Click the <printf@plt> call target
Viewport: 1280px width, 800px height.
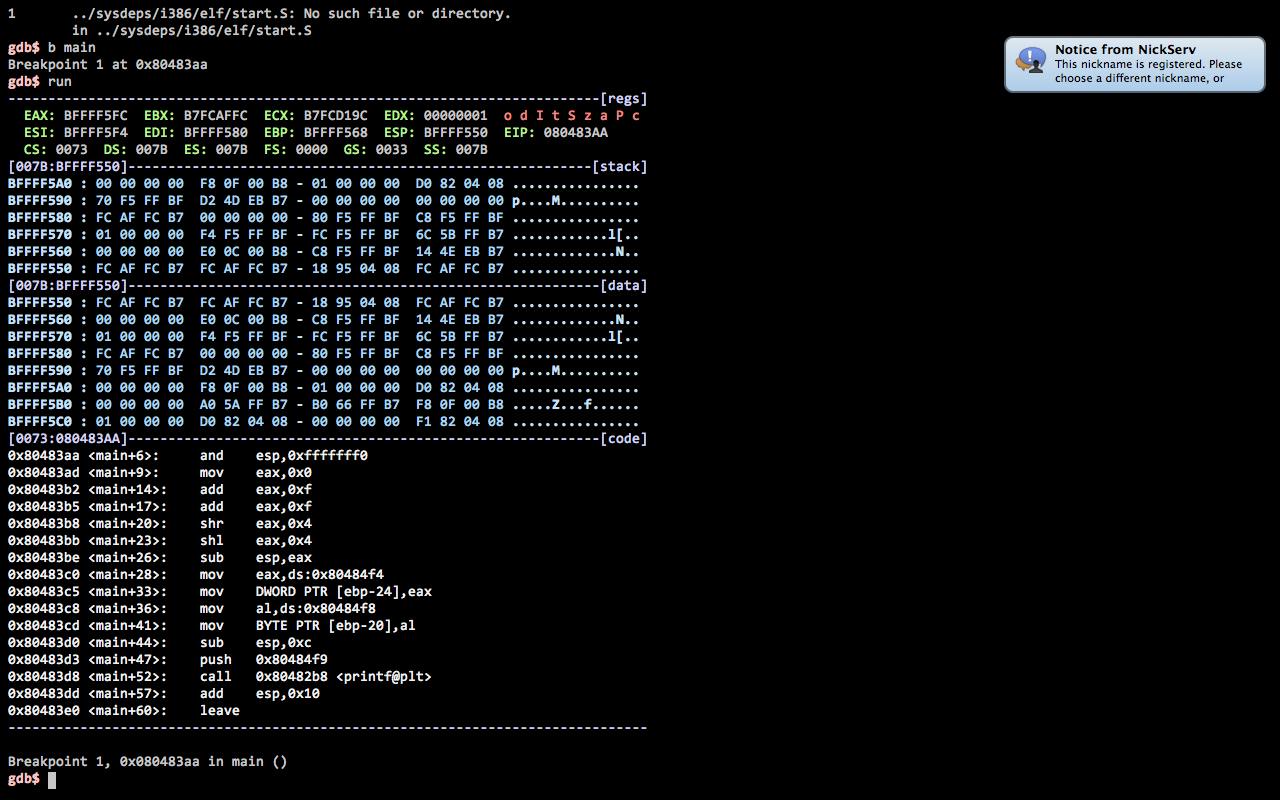point(384,676)
